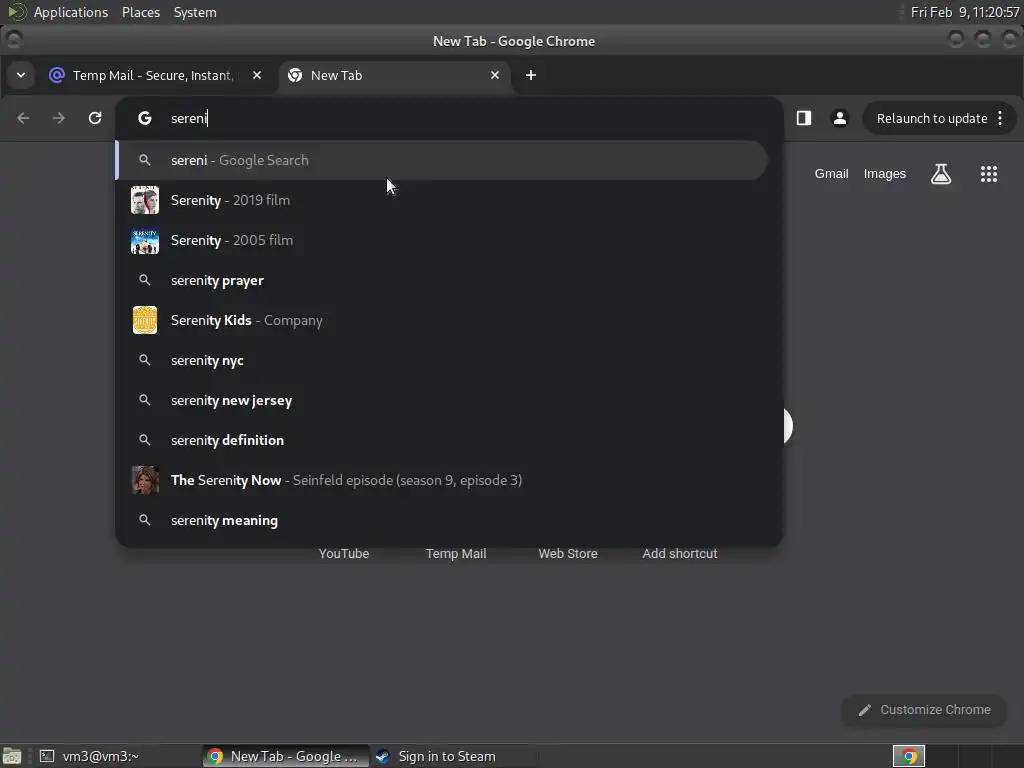Click the show desktop icon in taskbar

[x=12, y=756]
